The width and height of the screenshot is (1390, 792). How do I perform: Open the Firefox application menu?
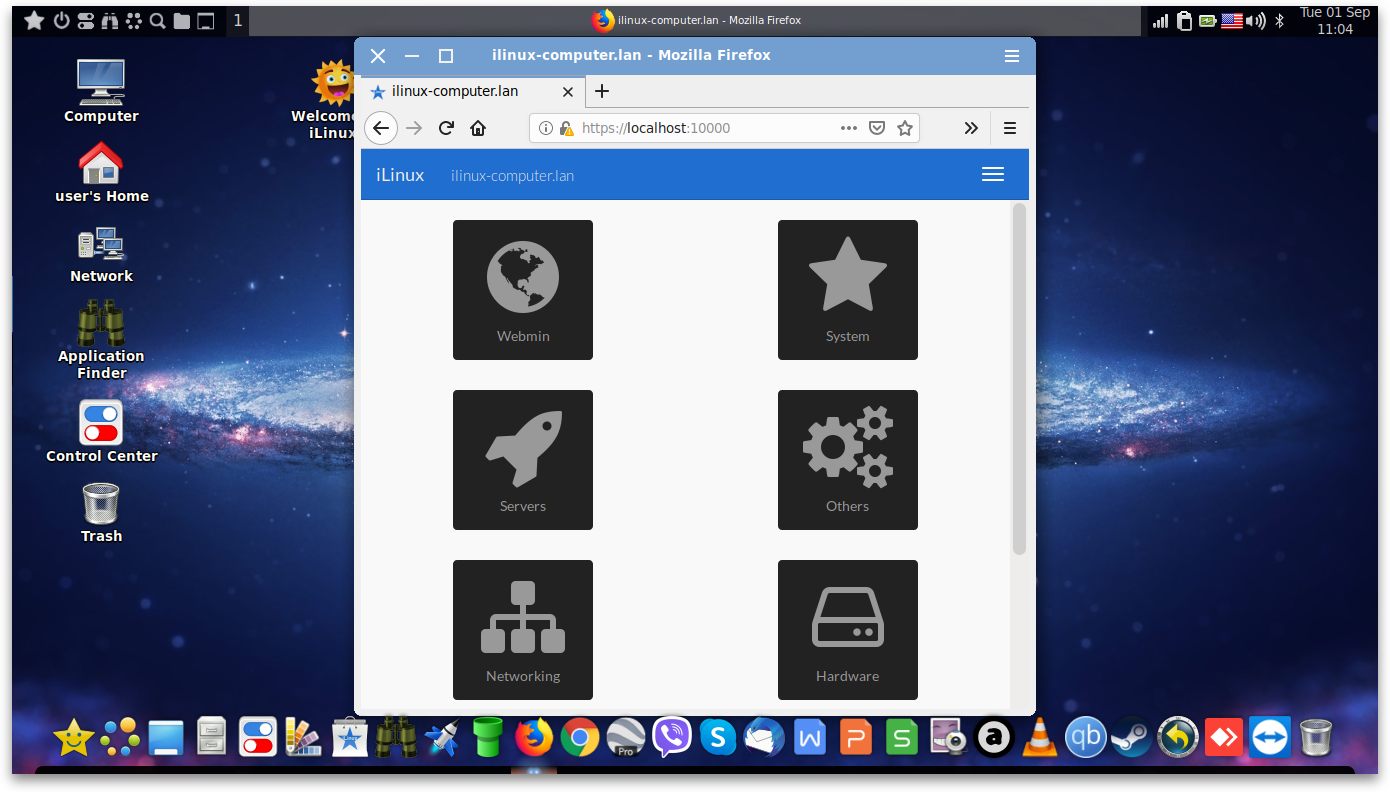(1010, 128)
